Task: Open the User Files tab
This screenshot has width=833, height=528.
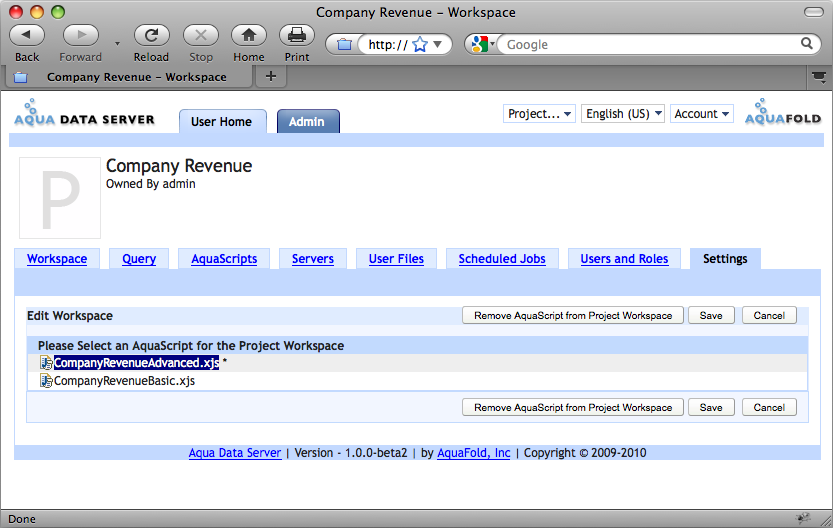Action: pyautogui.click(x=396, y=259)
